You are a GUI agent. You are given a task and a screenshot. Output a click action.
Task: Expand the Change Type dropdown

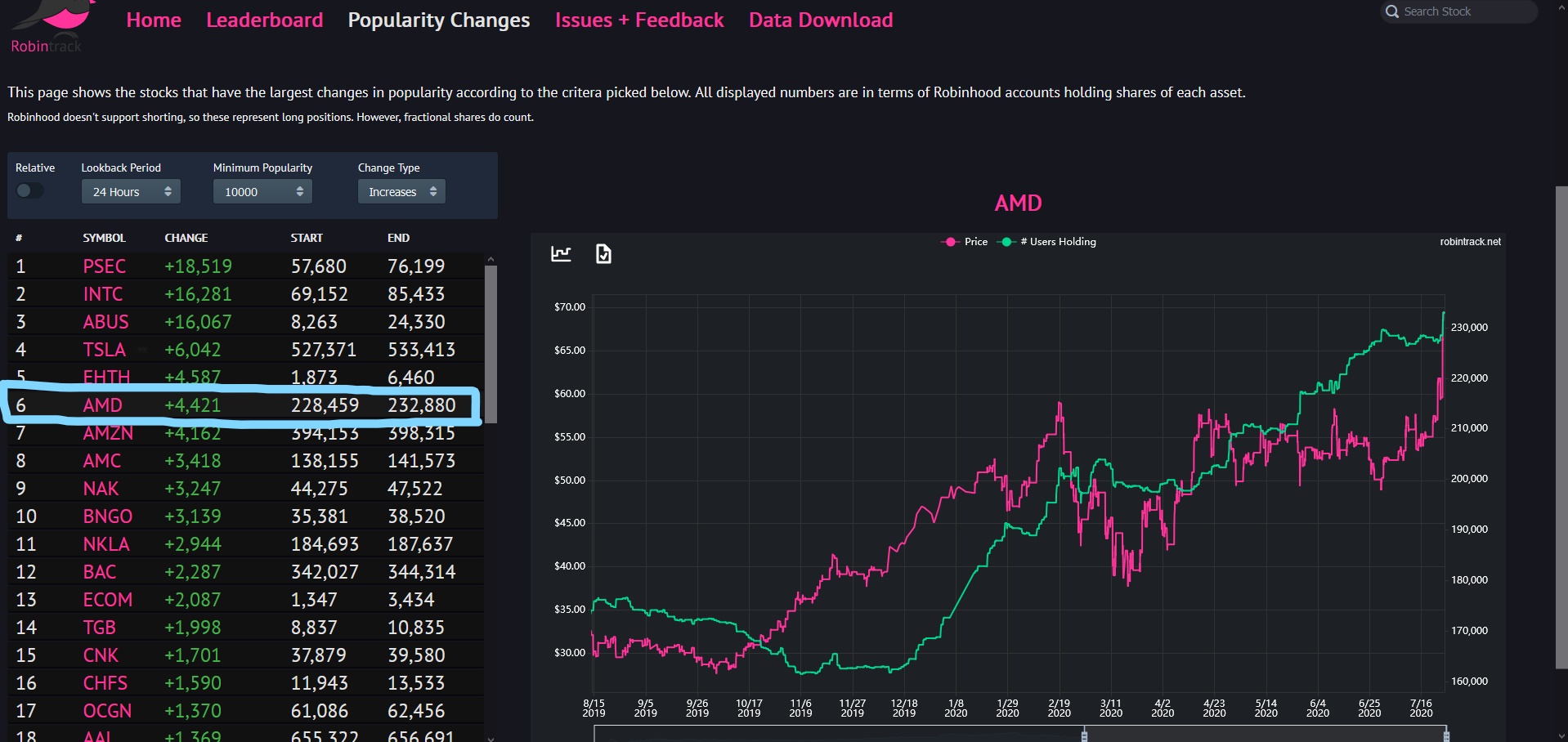401,192
